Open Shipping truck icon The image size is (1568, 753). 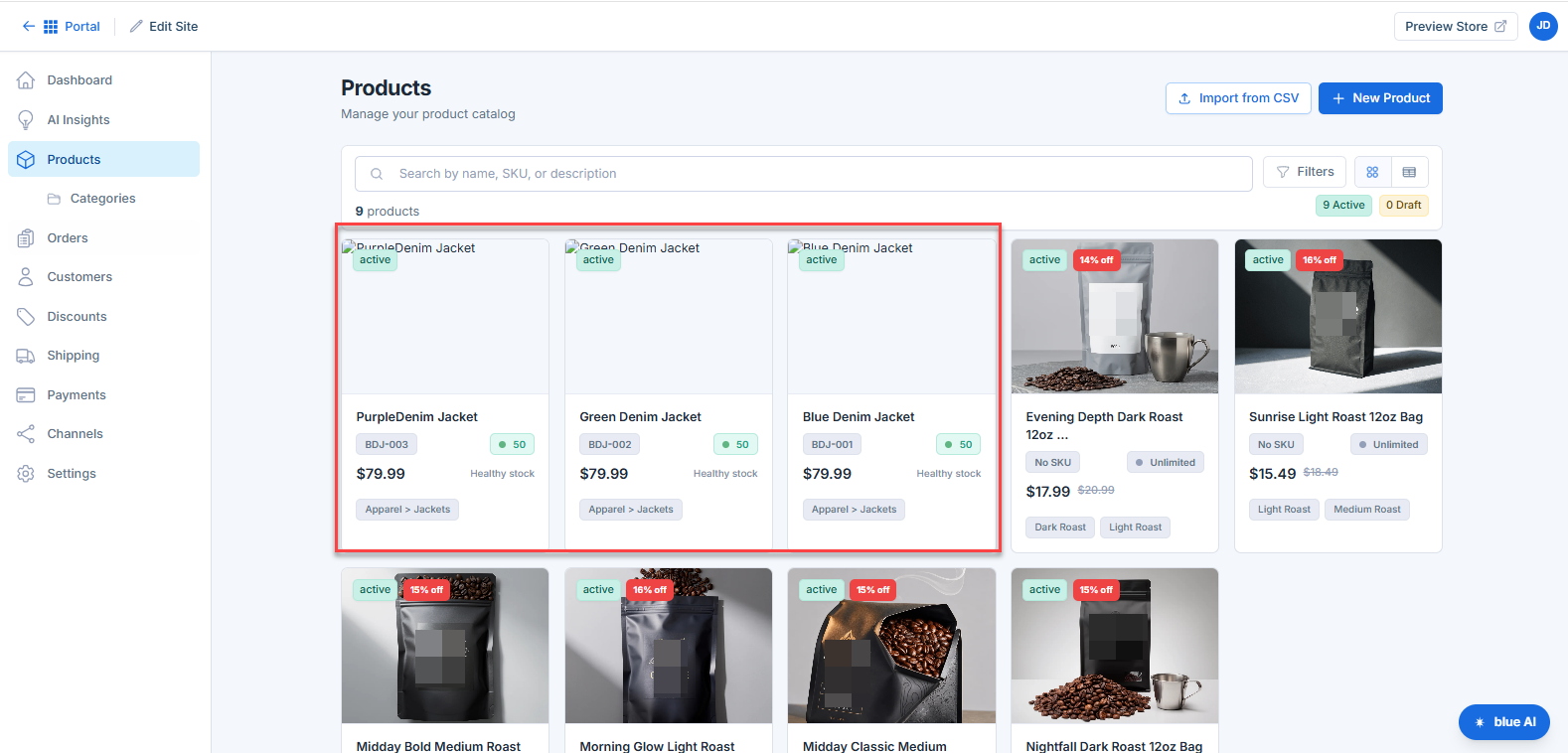[26, 356]
